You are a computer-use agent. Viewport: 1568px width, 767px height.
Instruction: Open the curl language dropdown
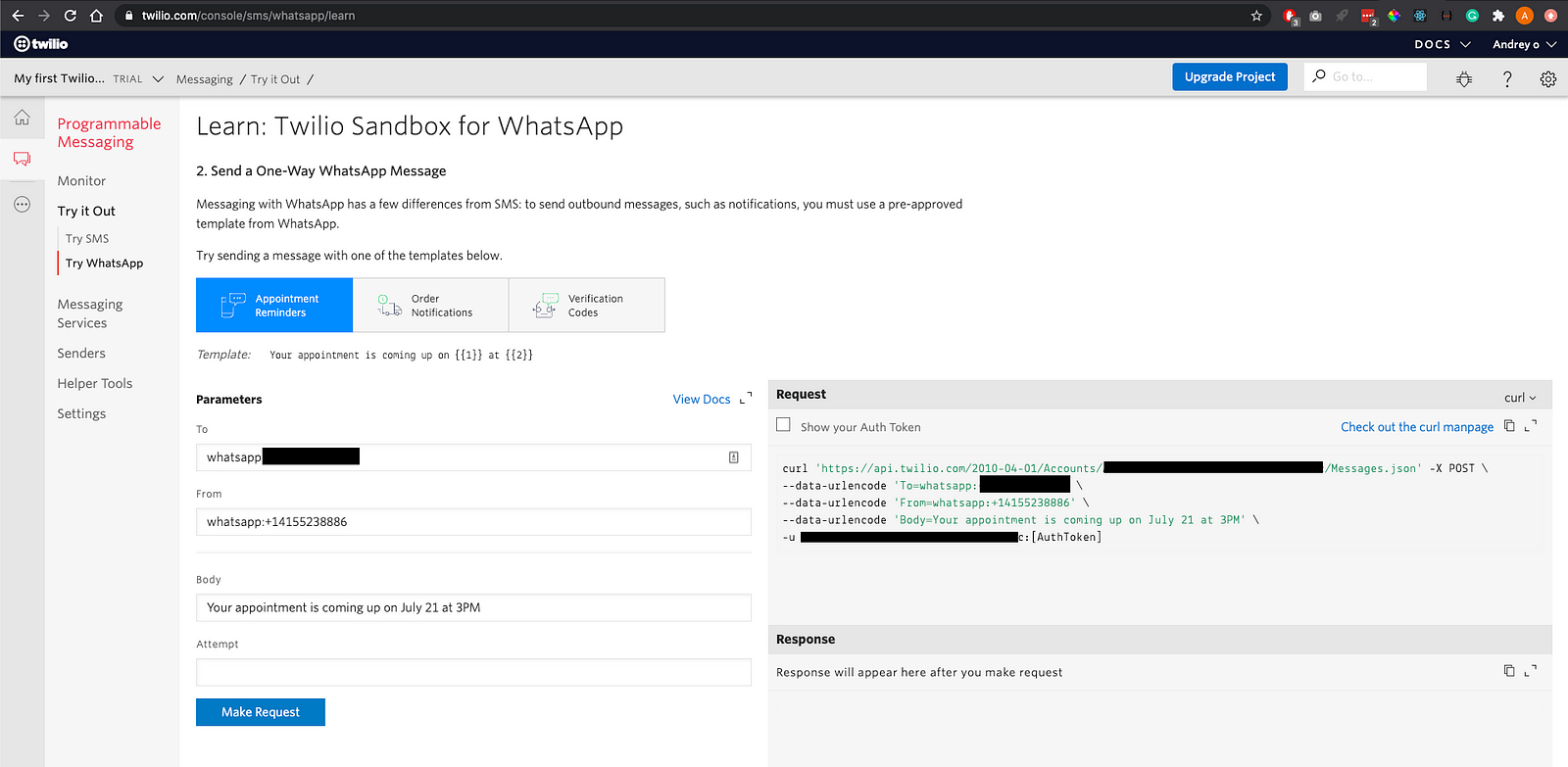click(x=1520, y=398)
